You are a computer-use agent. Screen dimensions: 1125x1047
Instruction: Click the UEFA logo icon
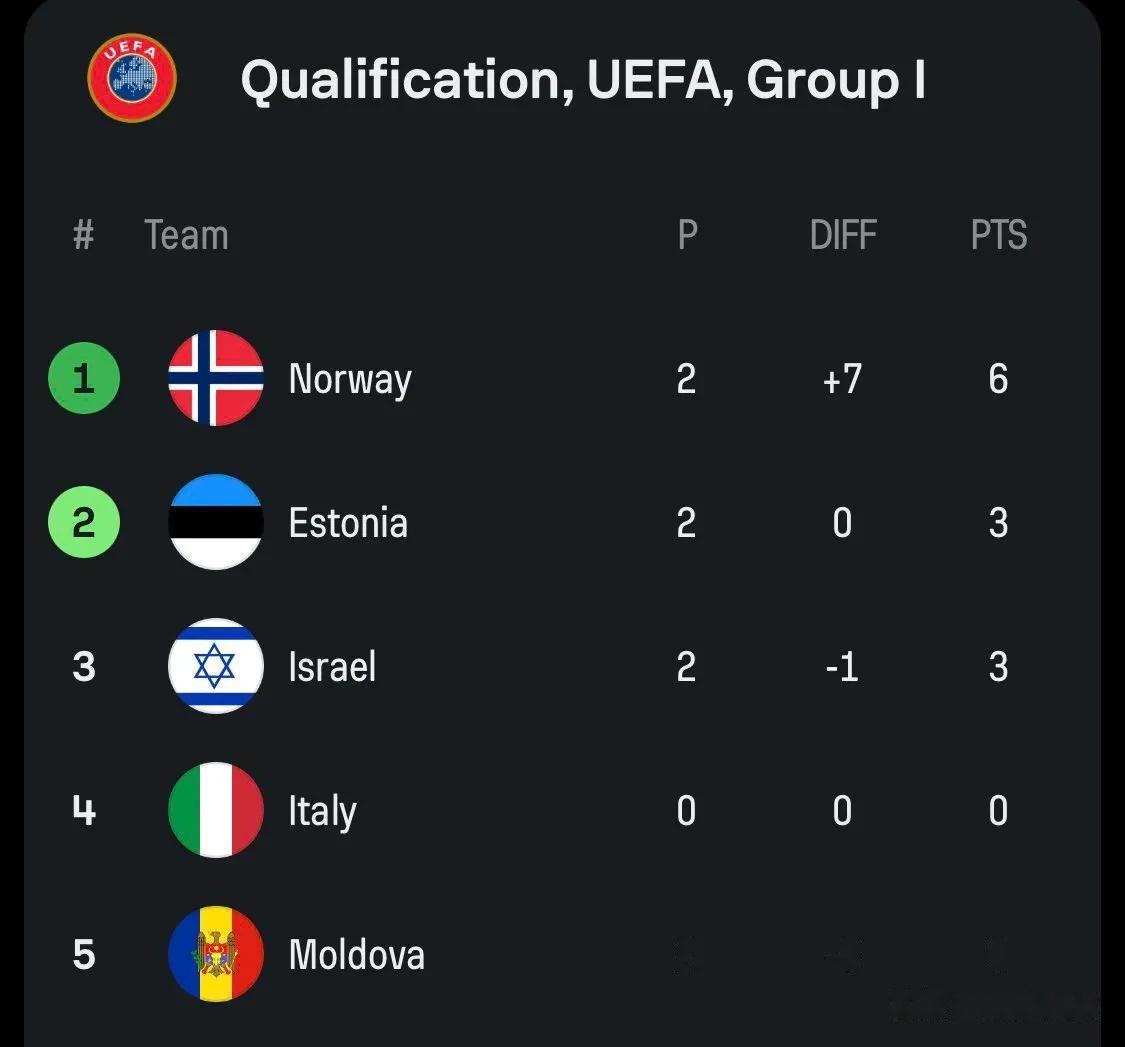point(132,78)
